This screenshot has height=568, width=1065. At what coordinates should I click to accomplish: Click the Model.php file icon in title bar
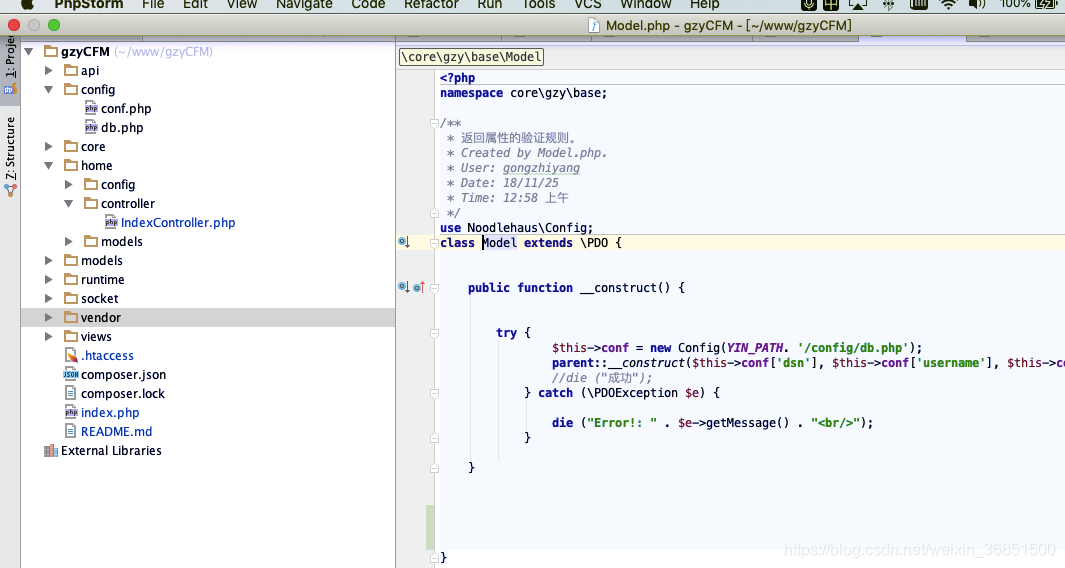pyautogui.click(x=594, y=26)
